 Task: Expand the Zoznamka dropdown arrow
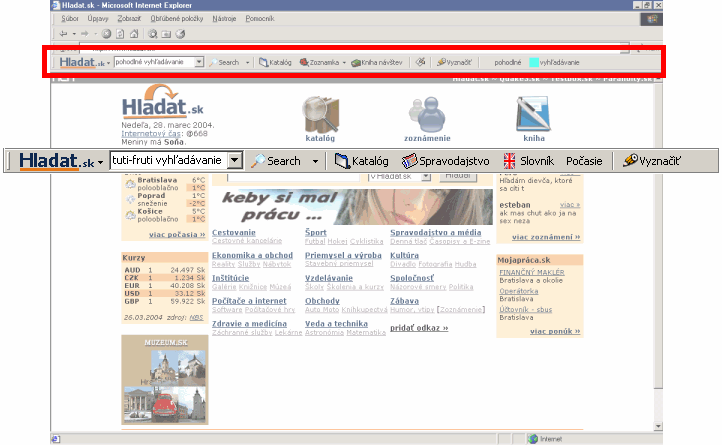pos(344,62)
